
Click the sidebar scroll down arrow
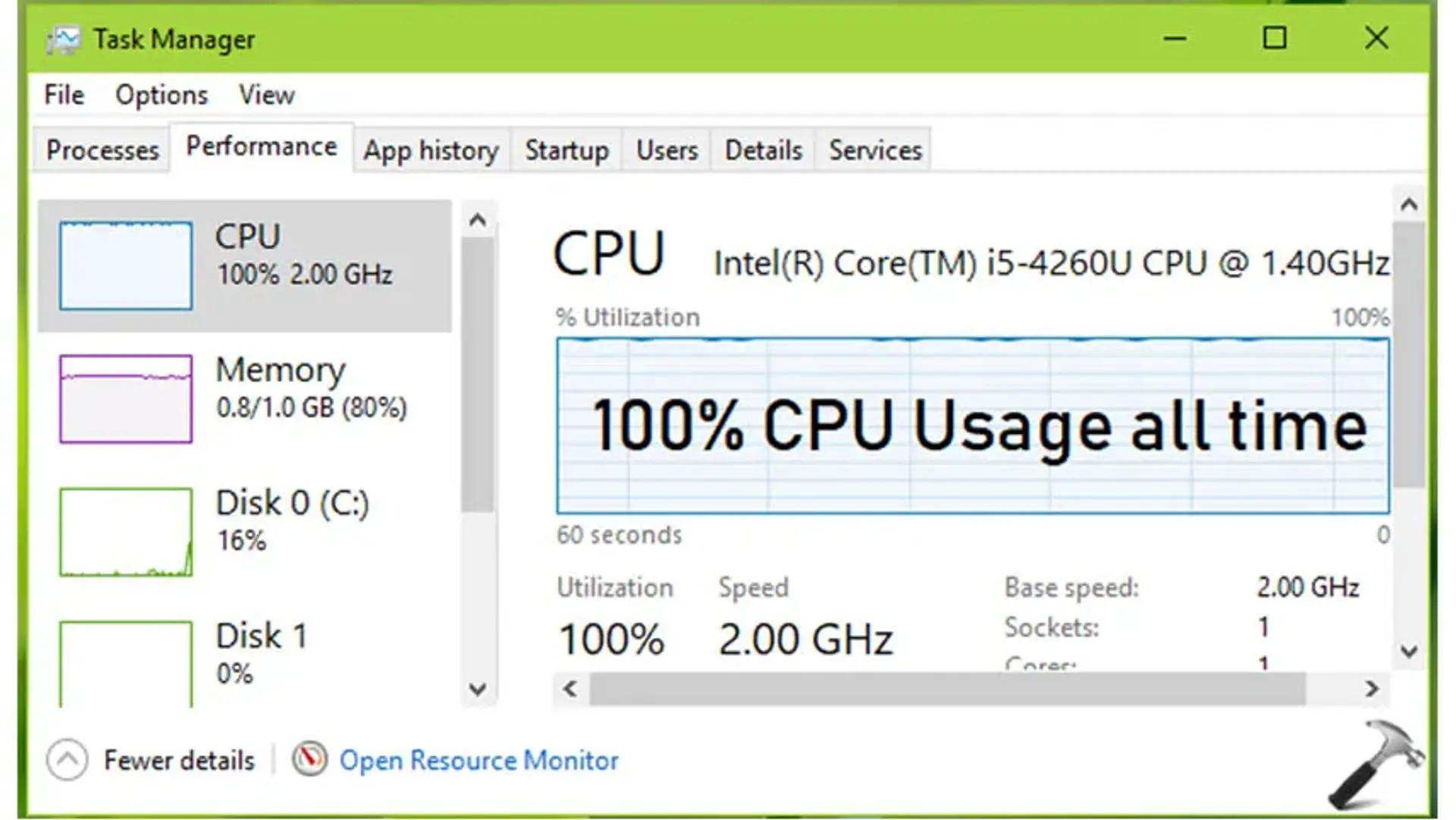tap(478, 689)
